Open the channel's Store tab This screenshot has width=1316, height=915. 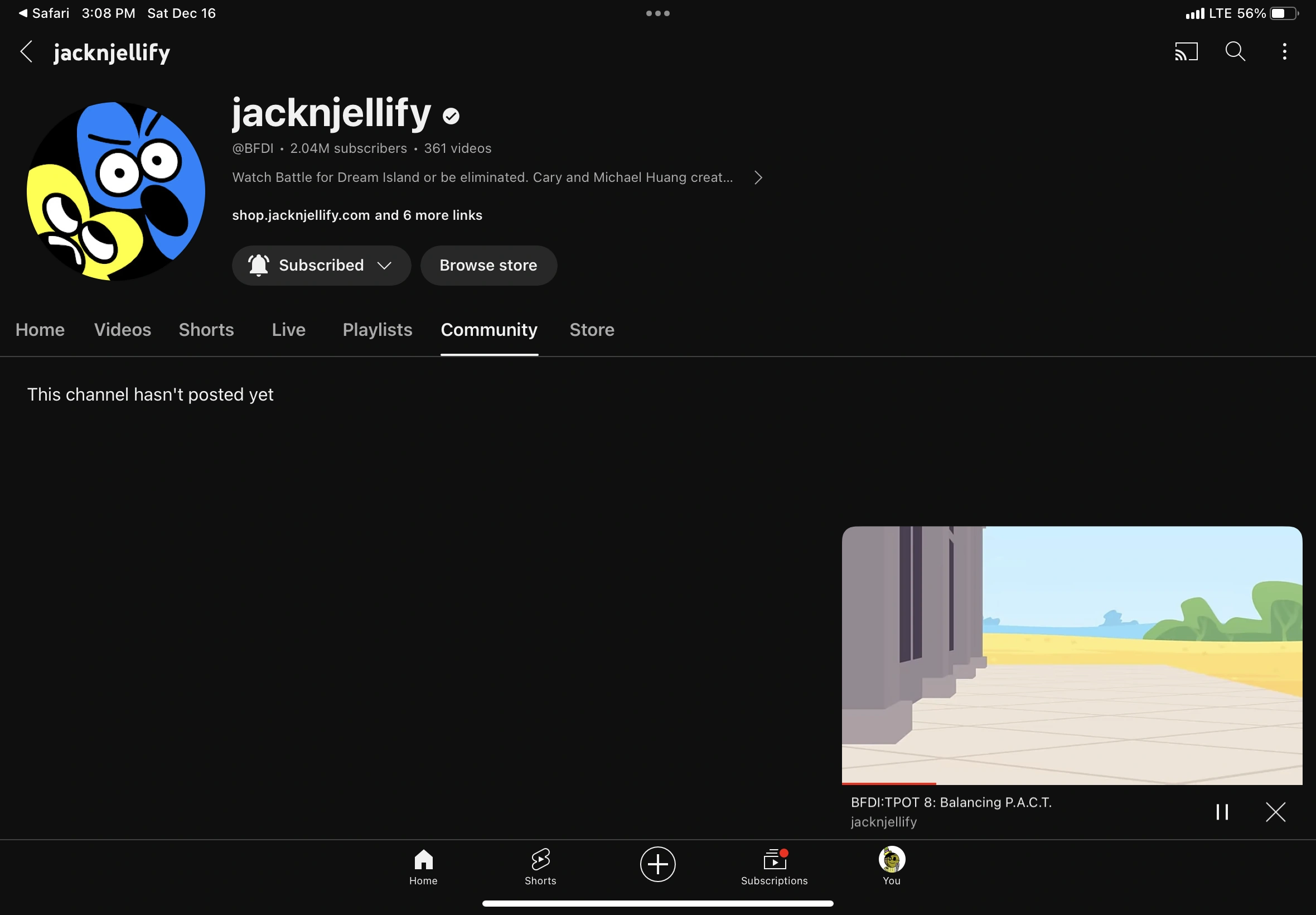tap(591, 330)
